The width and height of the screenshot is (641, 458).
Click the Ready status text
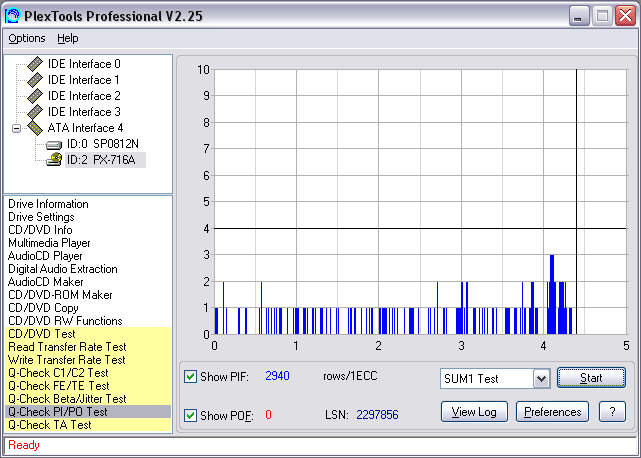pos(24,445)
